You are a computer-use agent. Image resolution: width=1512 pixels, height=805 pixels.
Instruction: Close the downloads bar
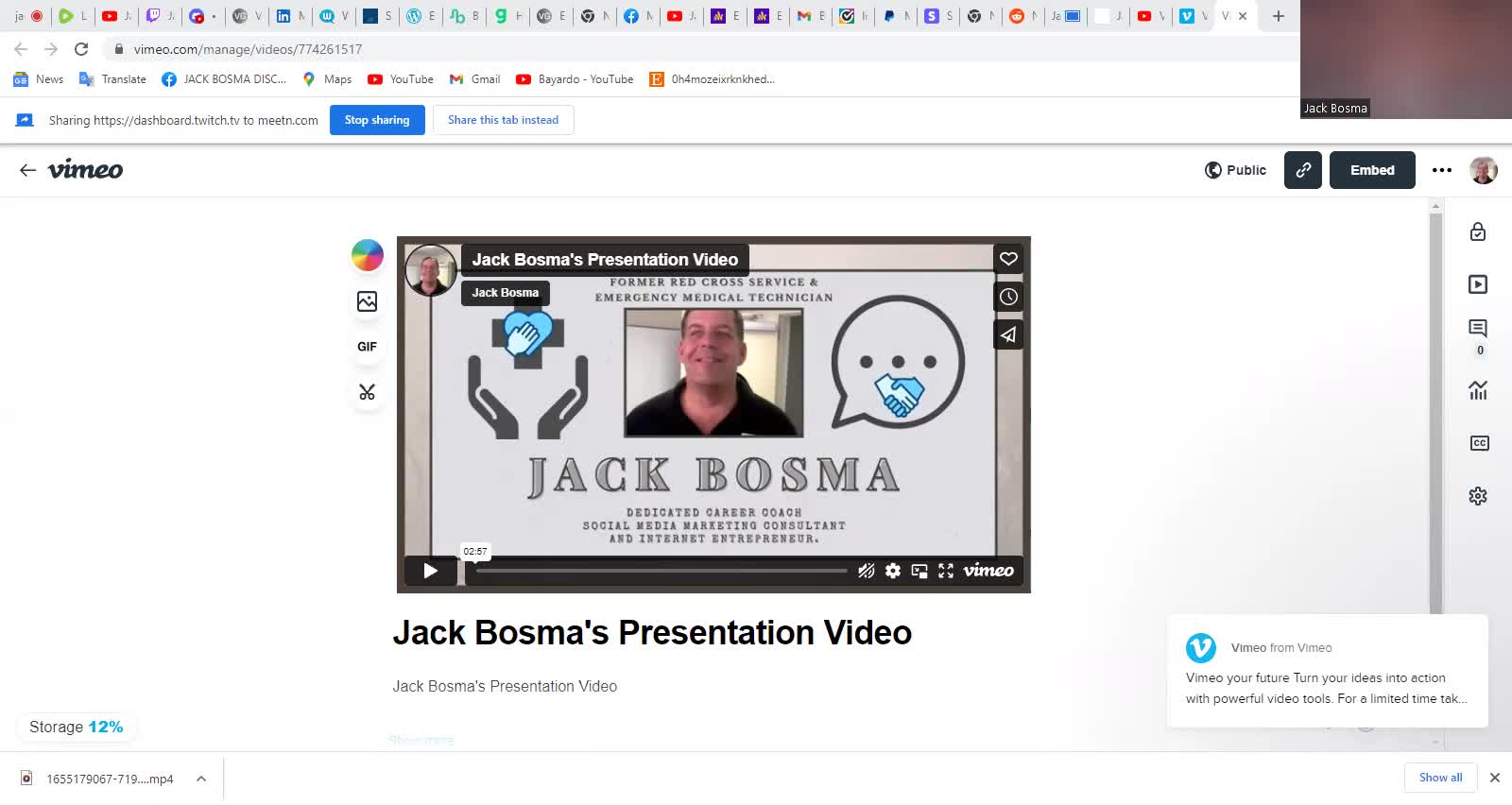pos(1495,778)
